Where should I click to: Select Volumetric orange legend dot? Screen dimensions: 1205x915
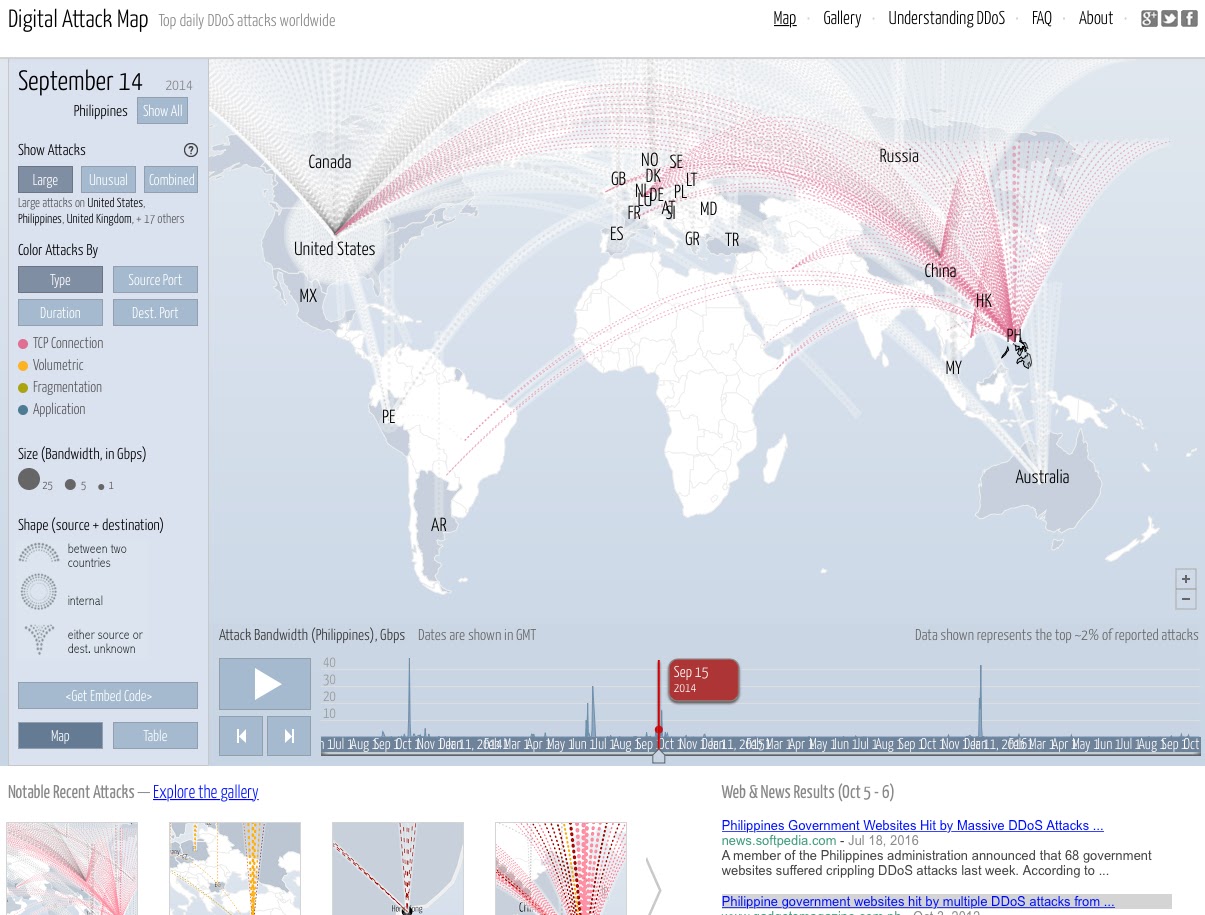(x=23, y=366)
